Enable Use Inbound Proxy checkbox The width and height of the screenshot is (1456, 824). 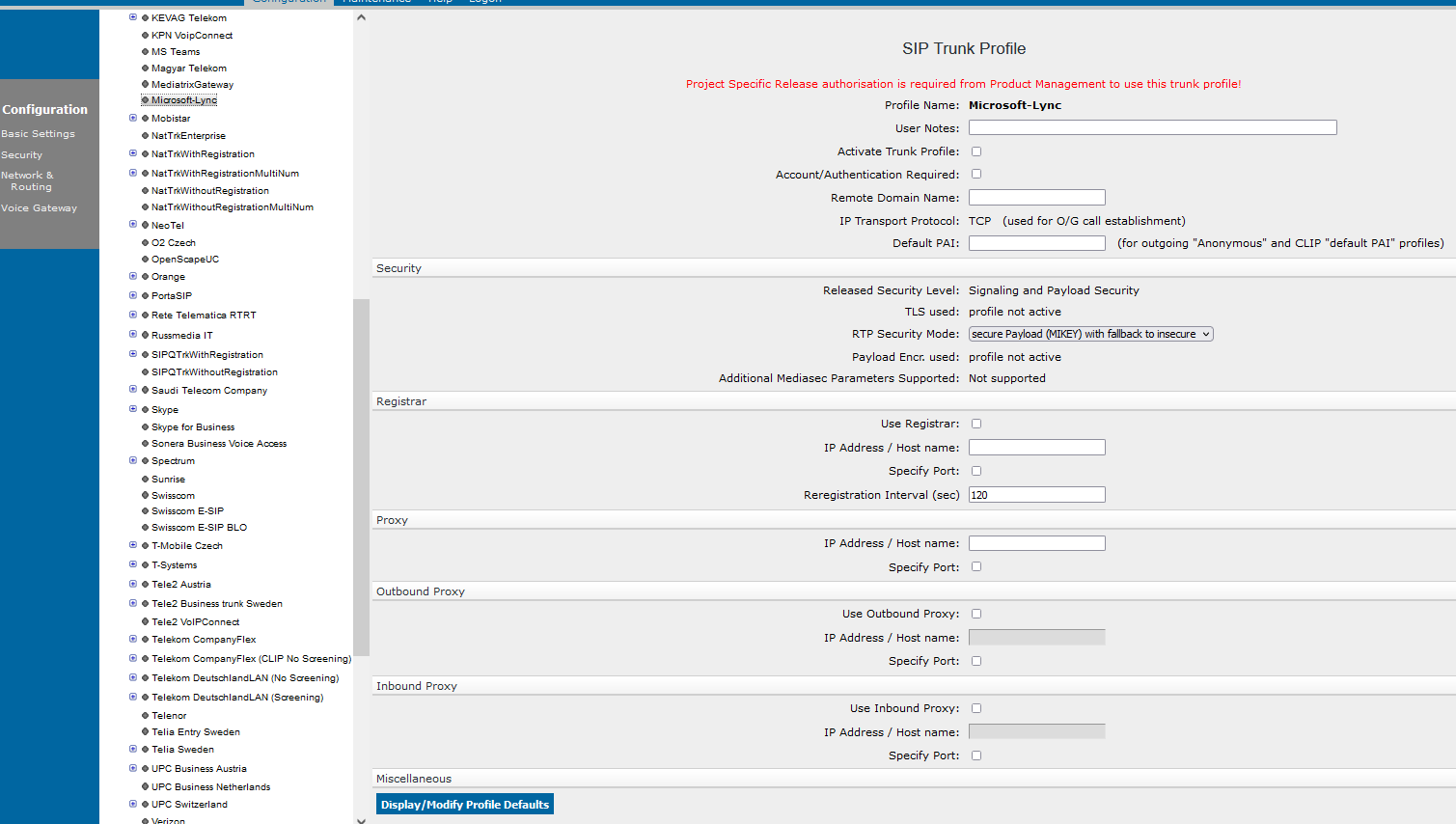tap(976, 708)
